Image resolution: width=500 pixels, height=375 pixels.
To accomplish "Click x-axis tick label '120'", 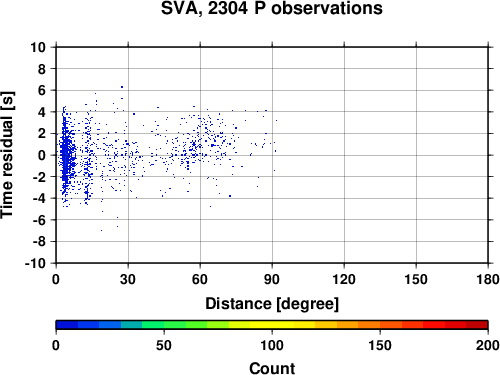I will 344,279.
